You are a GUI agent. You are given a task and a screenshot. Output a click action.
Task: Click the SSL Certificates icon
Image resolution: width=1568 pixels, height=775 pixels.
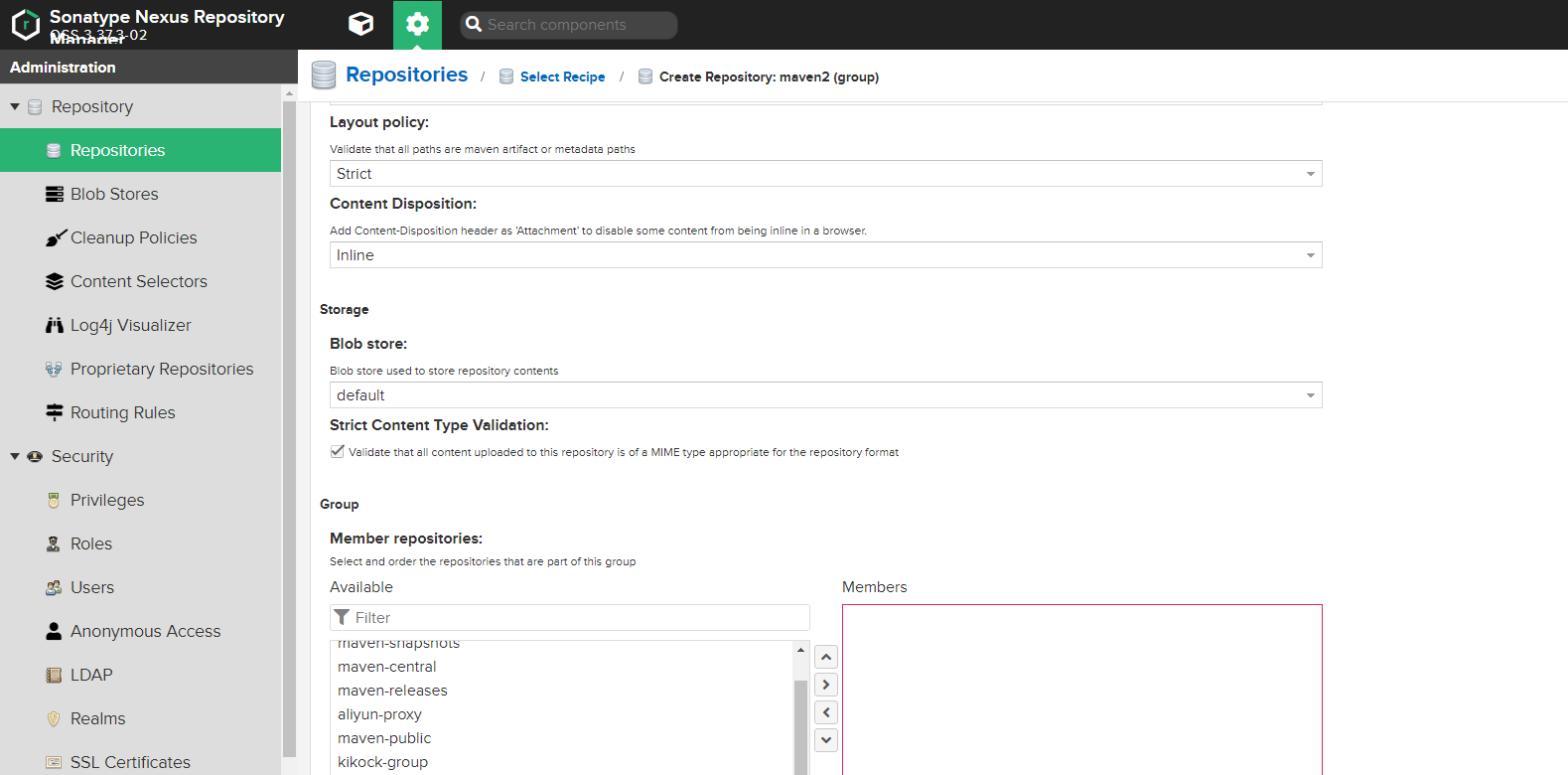pos(54,762)
